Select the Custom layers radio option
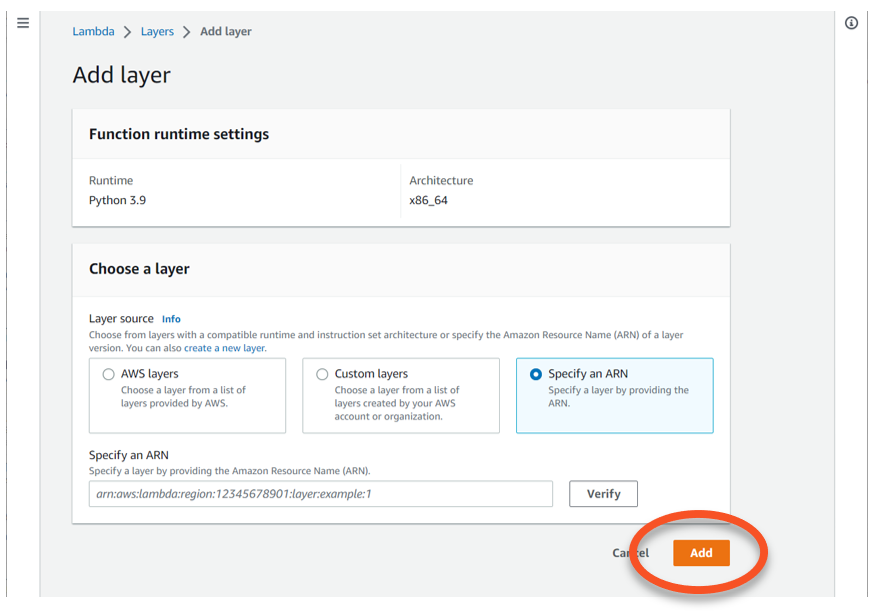The image size is (874, 612). (x=322, y=374)
